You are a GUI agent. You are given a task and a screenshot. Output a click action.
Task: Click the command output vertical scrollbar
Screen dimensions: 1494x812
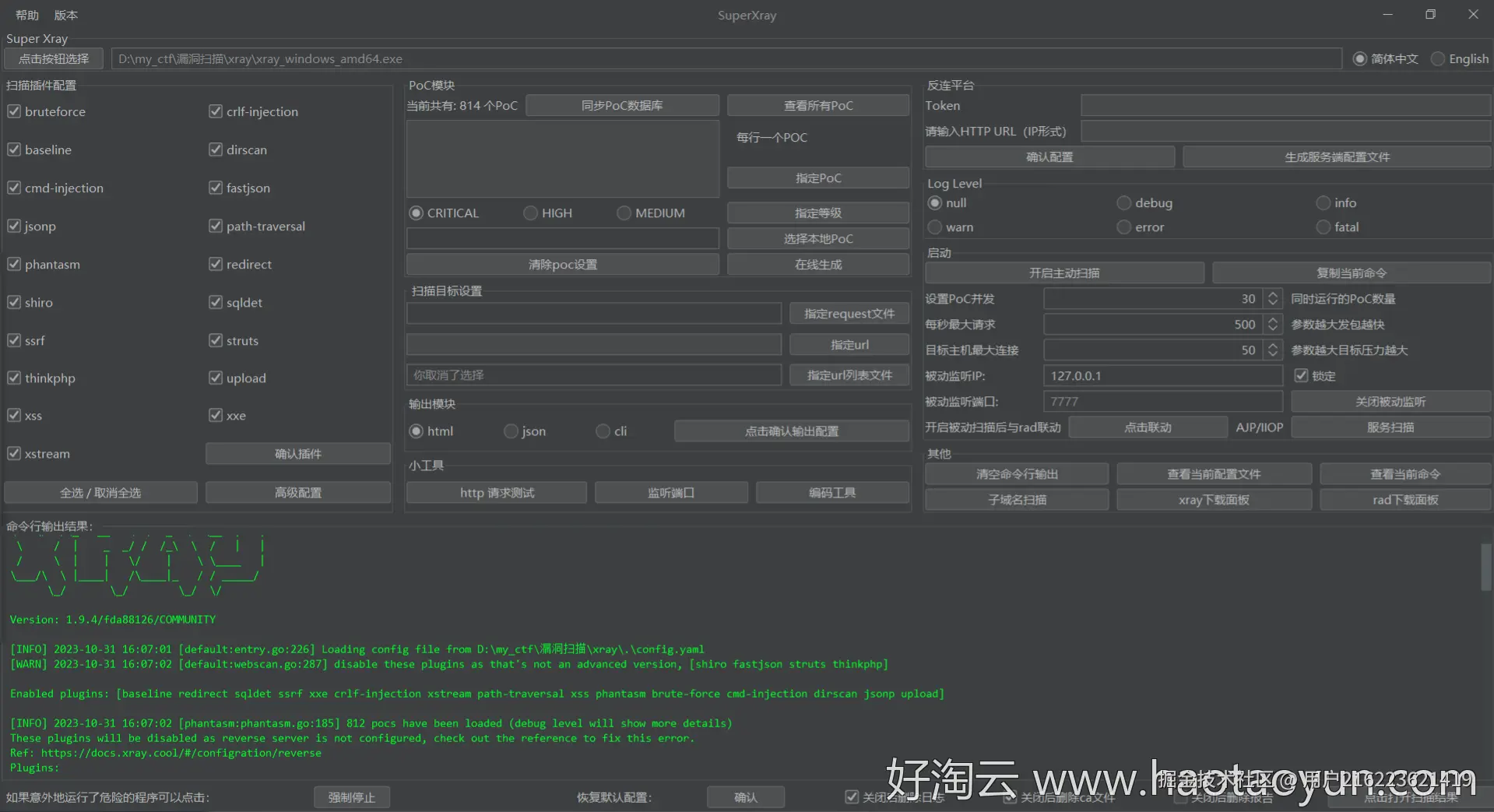pos(1486,568)
